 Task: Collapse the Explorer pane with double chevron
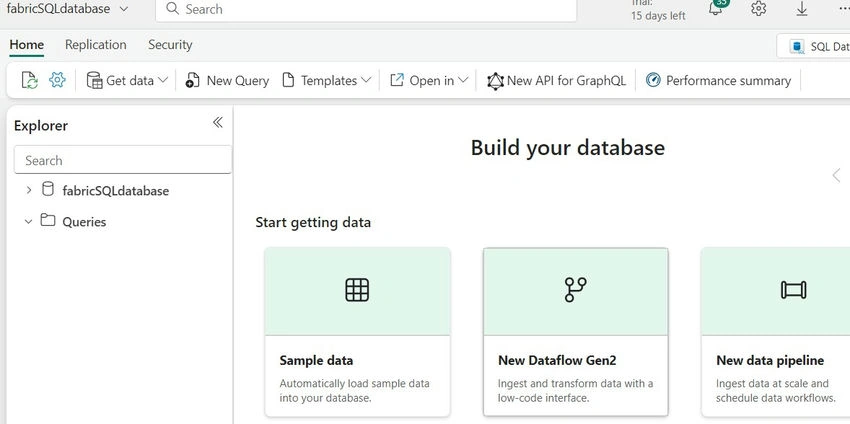click(x=217, y=123)
